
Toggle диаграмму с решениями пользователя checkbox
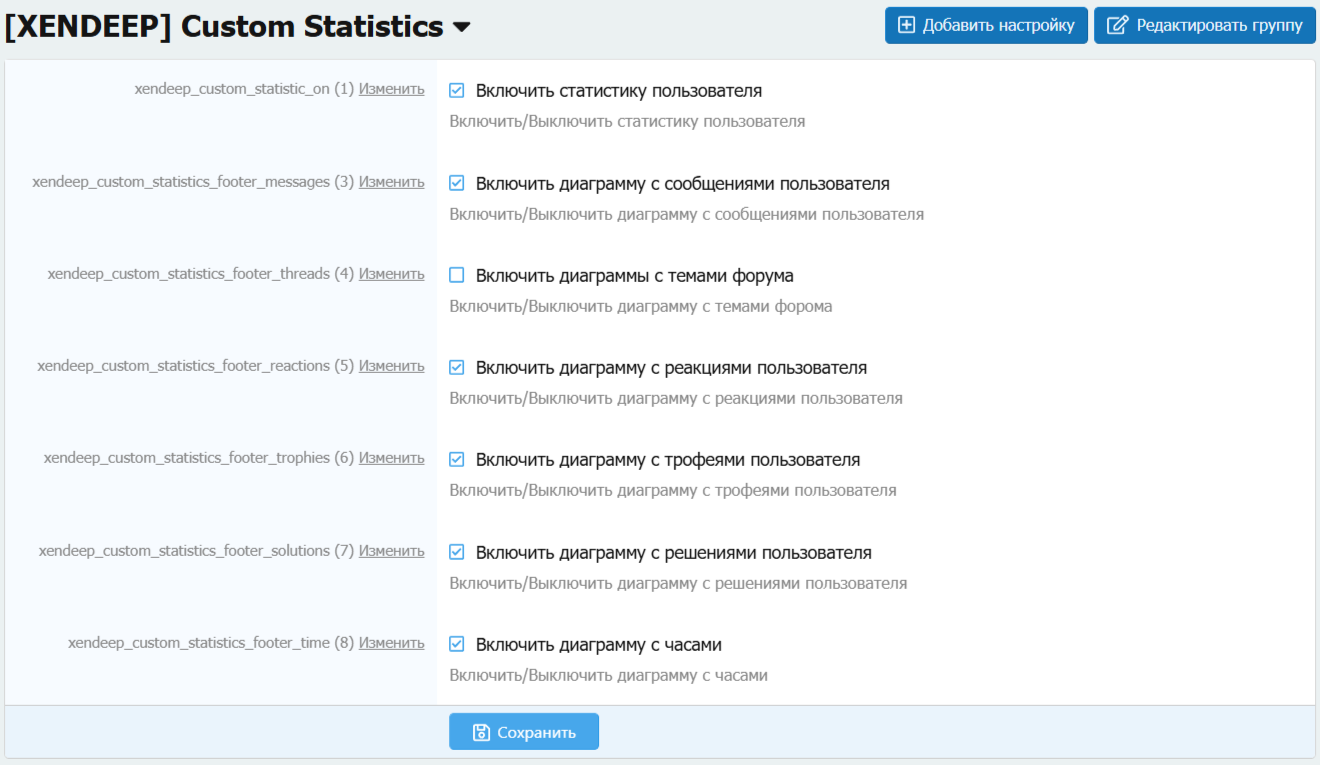coord(457,552)
